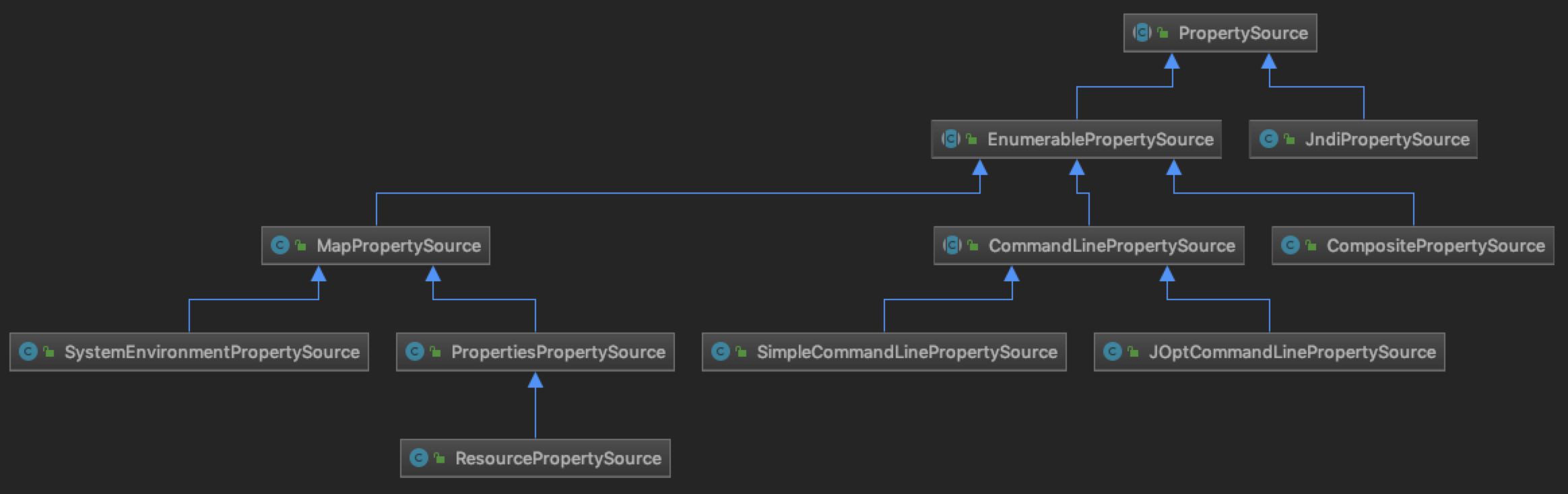1568x494 pixels.
Task: Click the CompositePropertySource class icon
Action: point(1291,246)
